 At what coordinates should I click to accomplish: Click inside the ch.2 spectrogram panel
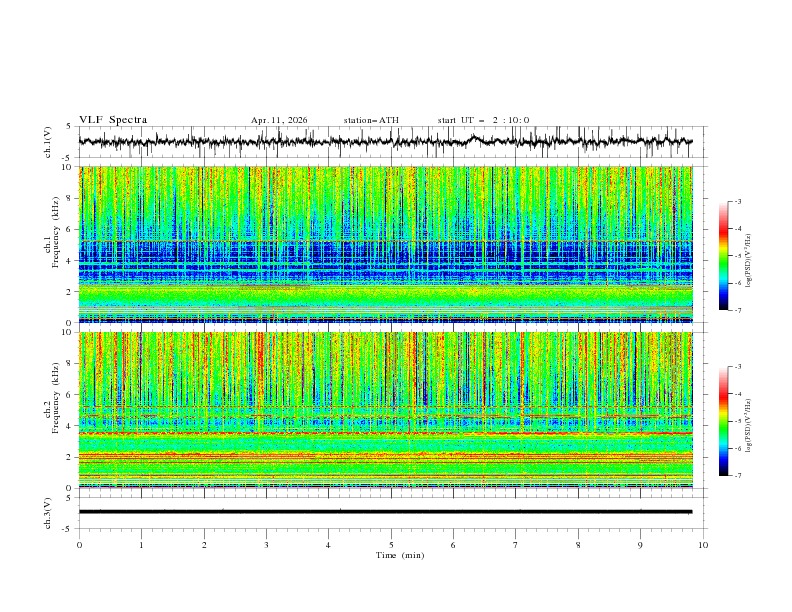coord(385,410)
